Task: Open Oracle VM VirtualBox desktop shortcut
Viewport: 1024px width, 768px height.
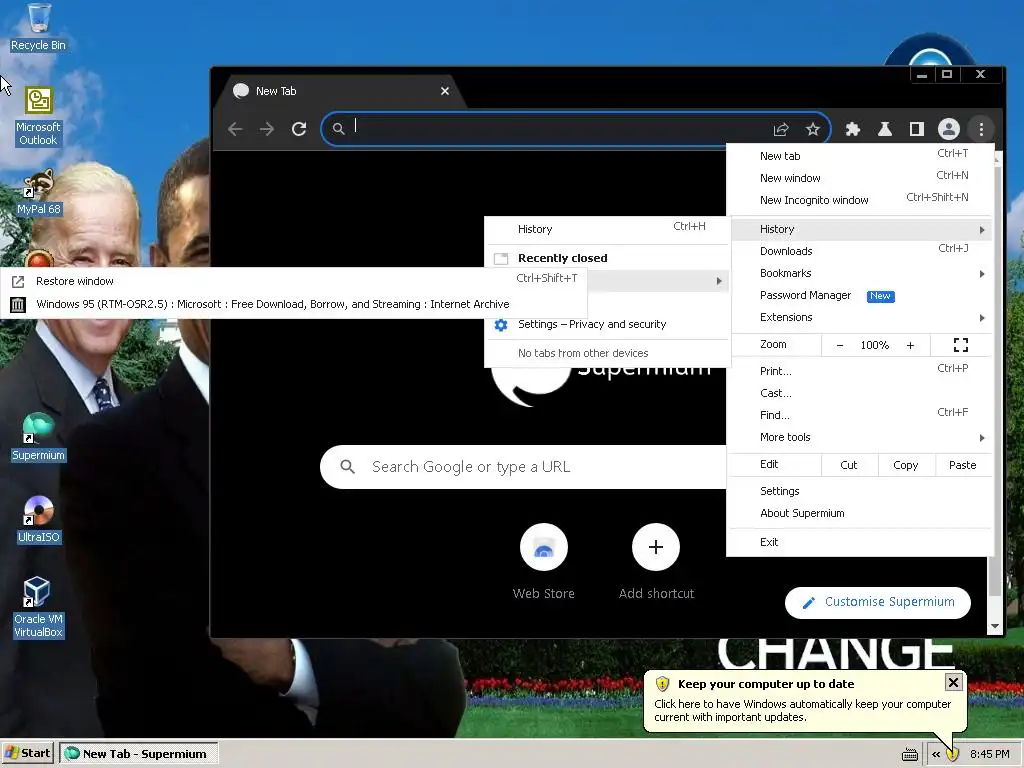Action: [38, 607]
